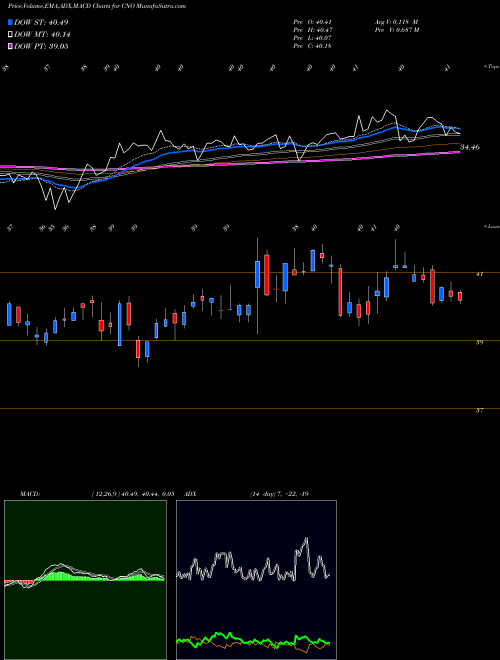The image size is (500, 660).
Task: Click the 'ADX' panel label
Action: [x=191, y=494]
